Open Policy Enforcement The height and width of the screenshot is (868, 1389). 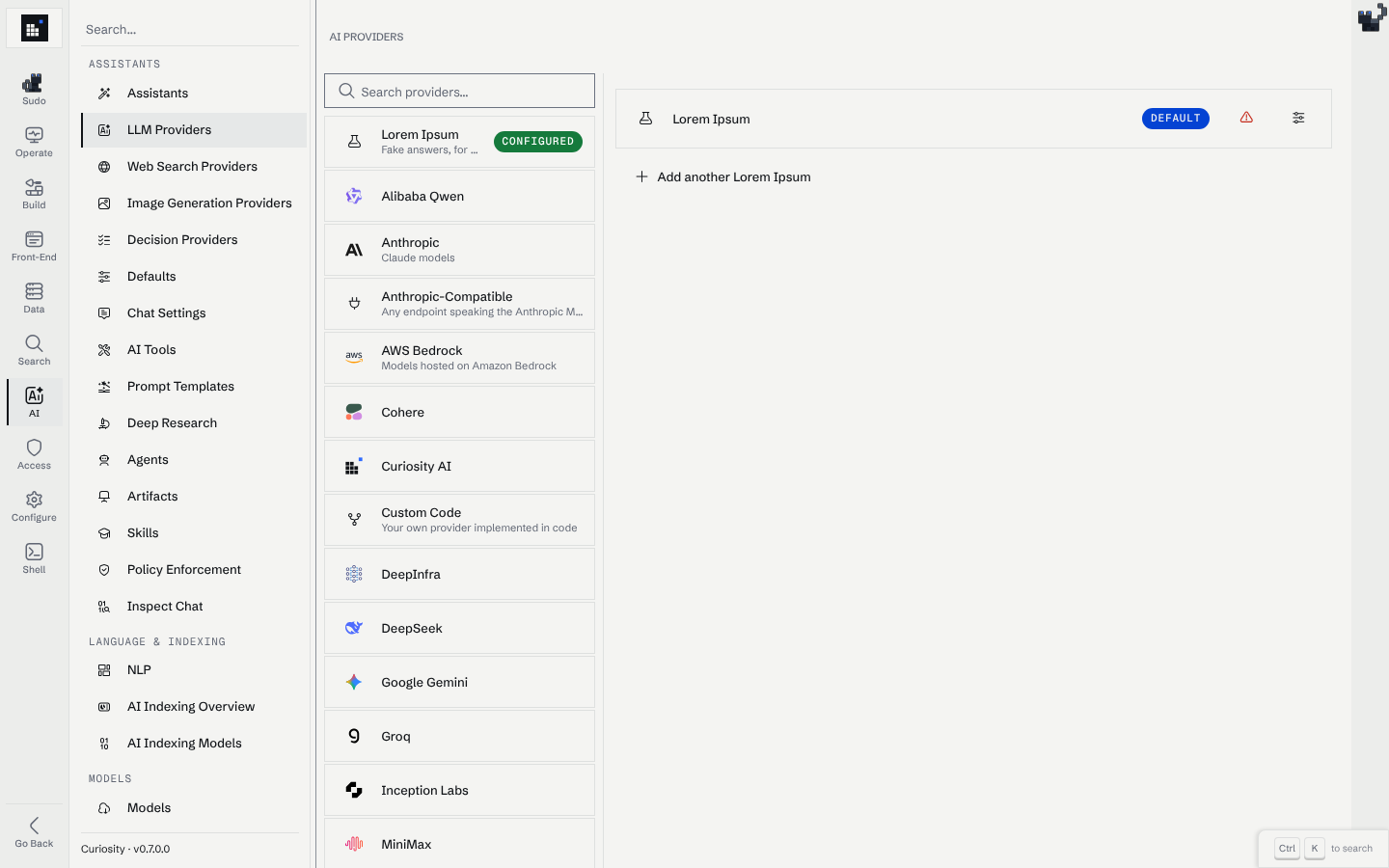[x=194, y=570]
